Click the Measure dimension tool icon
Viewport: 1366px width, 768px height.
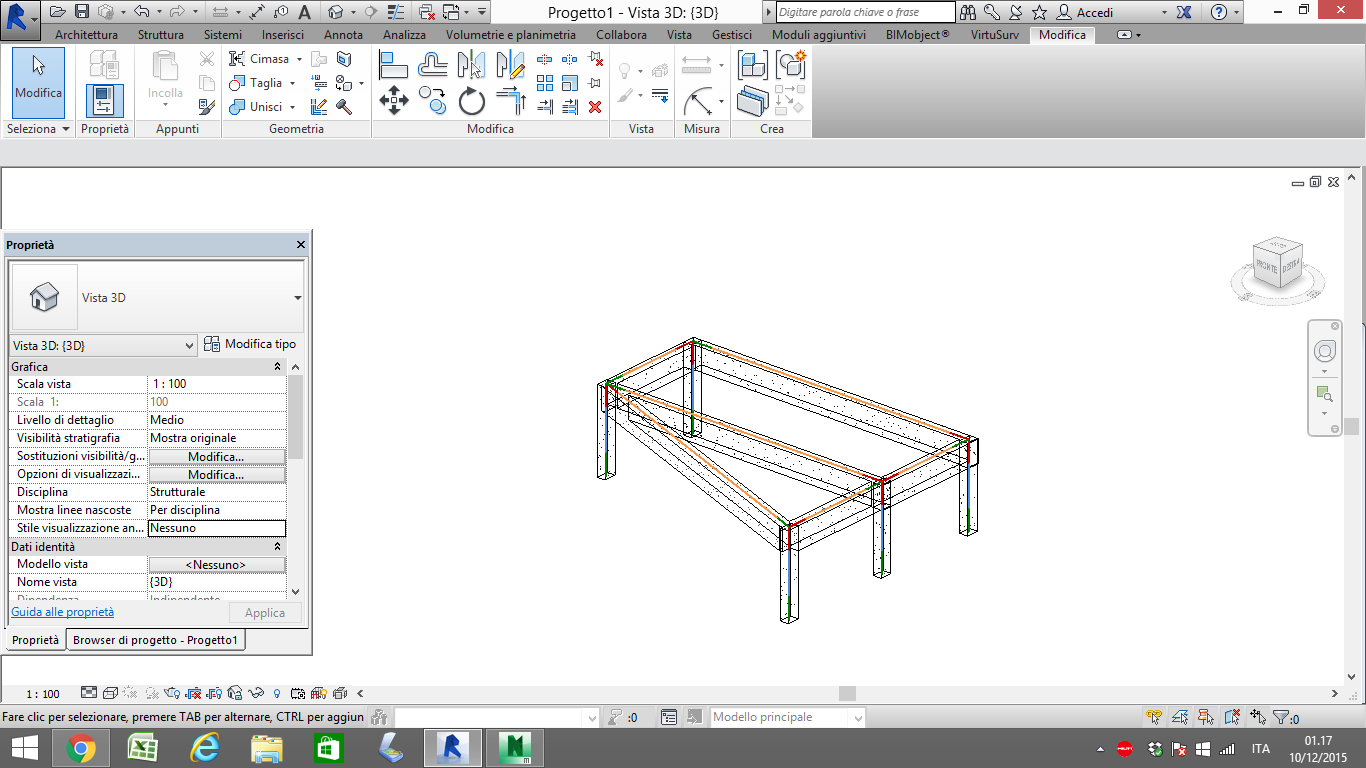pos(696,66)
